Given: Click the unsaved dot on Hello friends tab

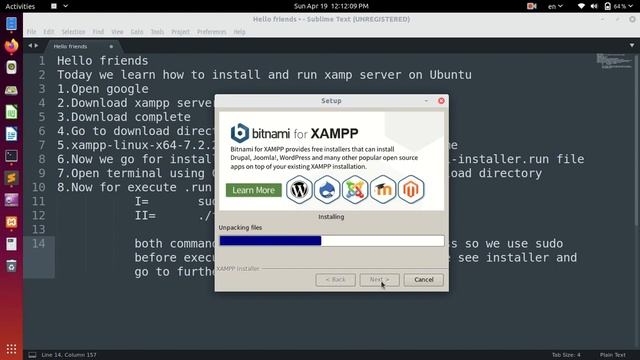Looking at the screenshot, I should point(111,47).
